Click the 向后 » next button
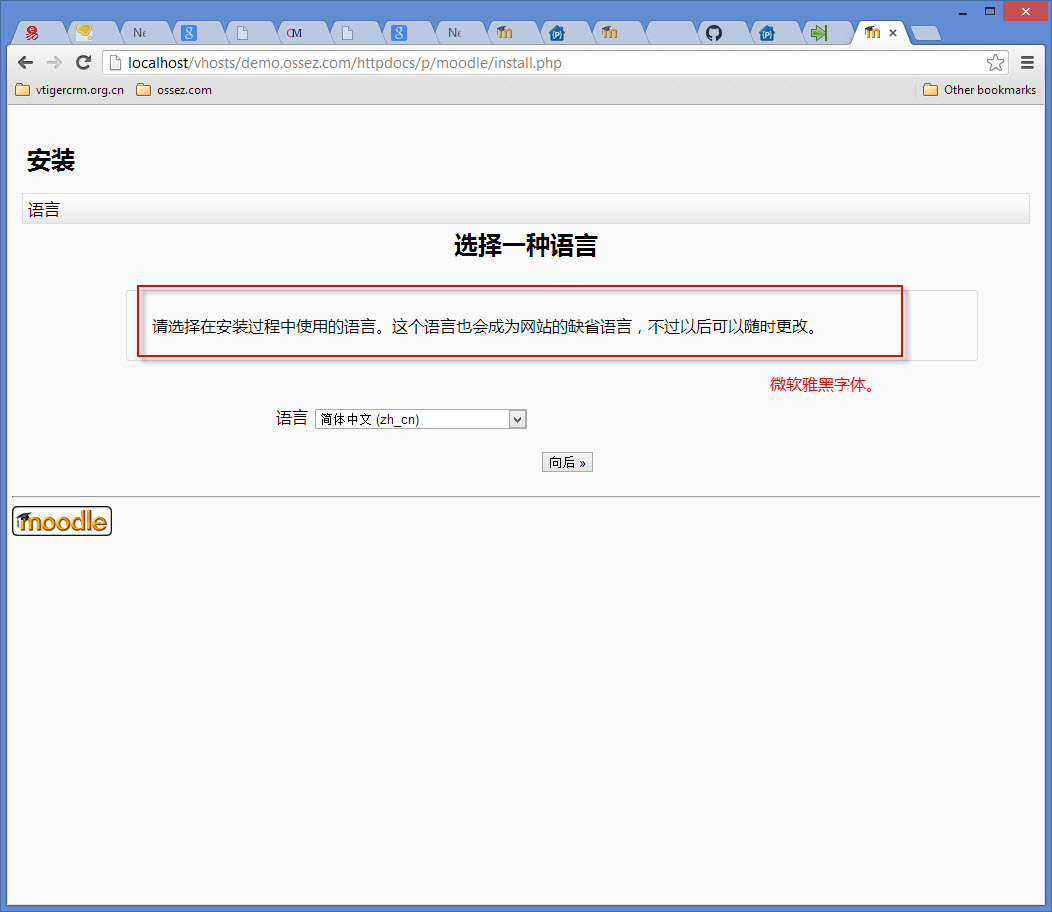 567,462
